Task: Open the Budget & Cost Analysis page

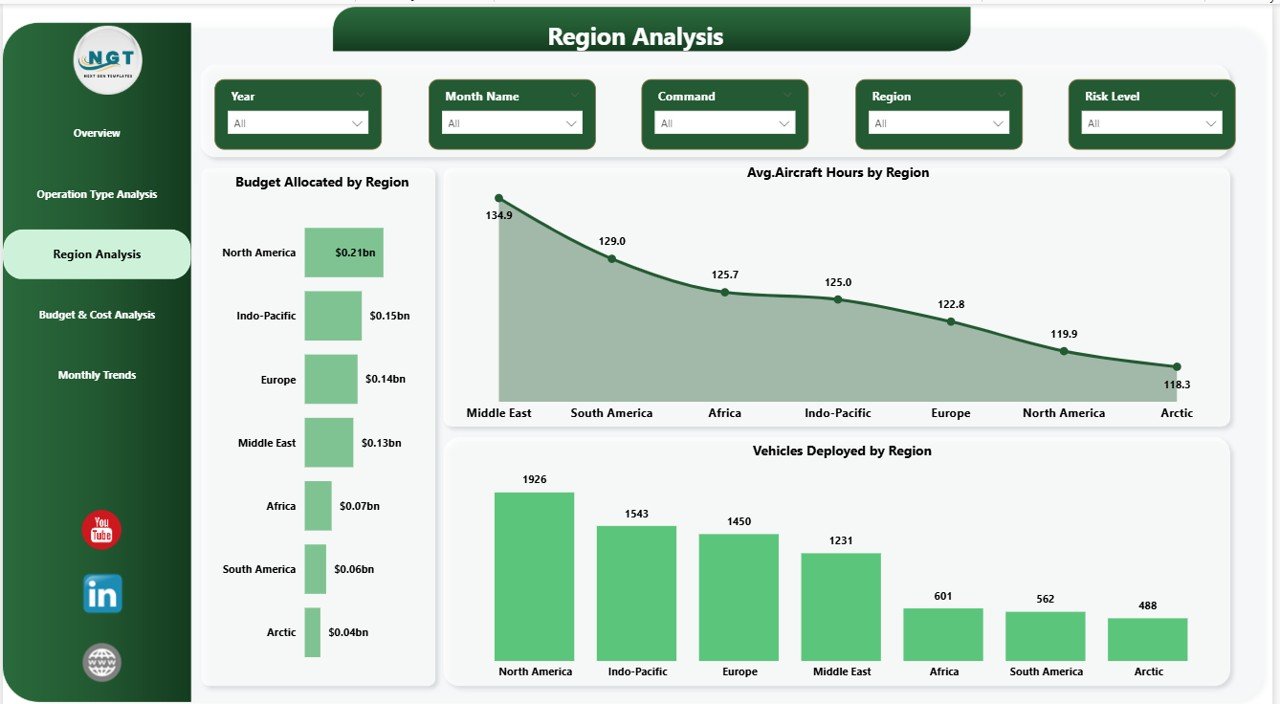Action: coord(96,314)
